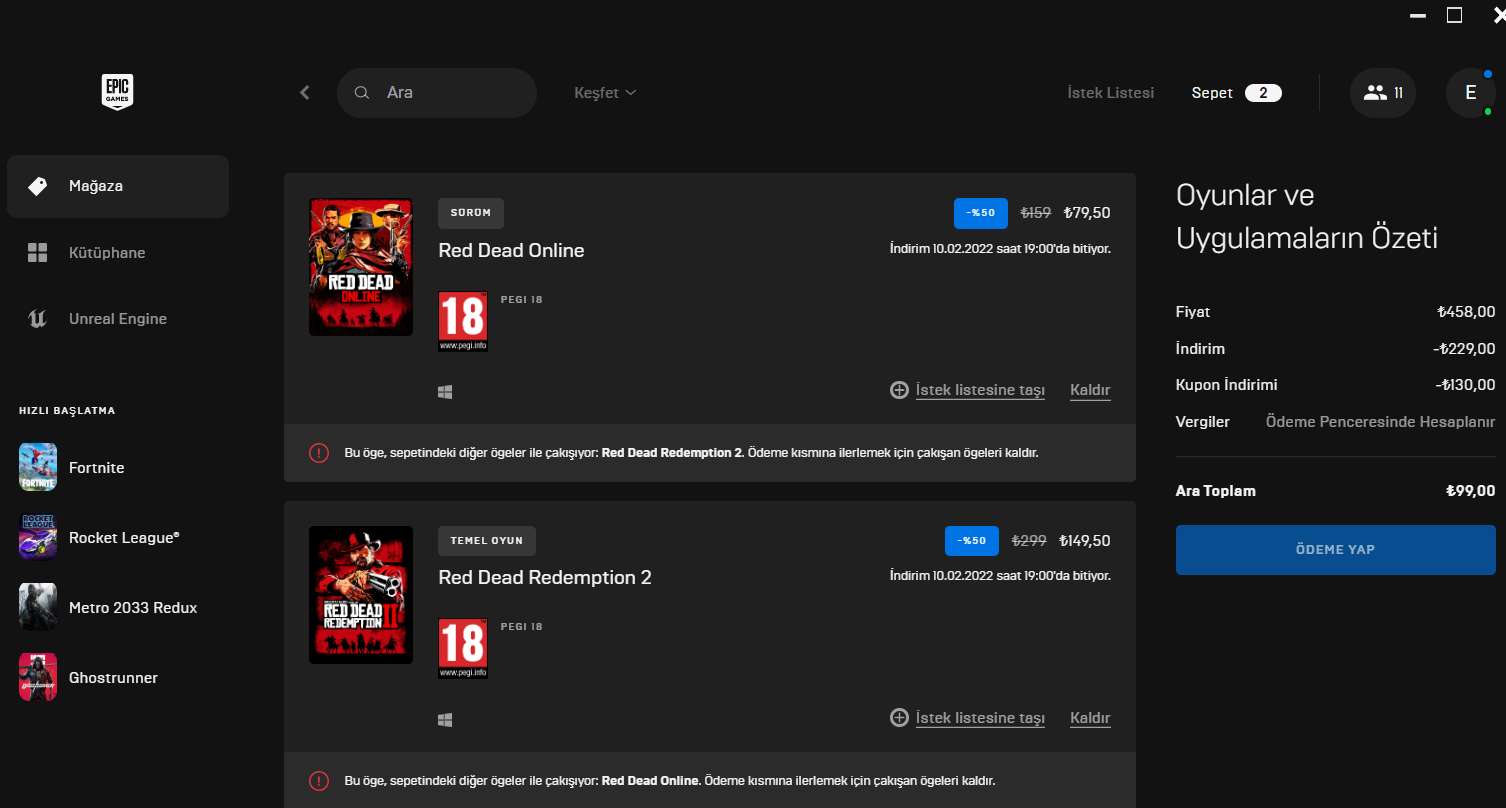Go back with the left arrow
The image size is (1506, 808).
[305, 93]
